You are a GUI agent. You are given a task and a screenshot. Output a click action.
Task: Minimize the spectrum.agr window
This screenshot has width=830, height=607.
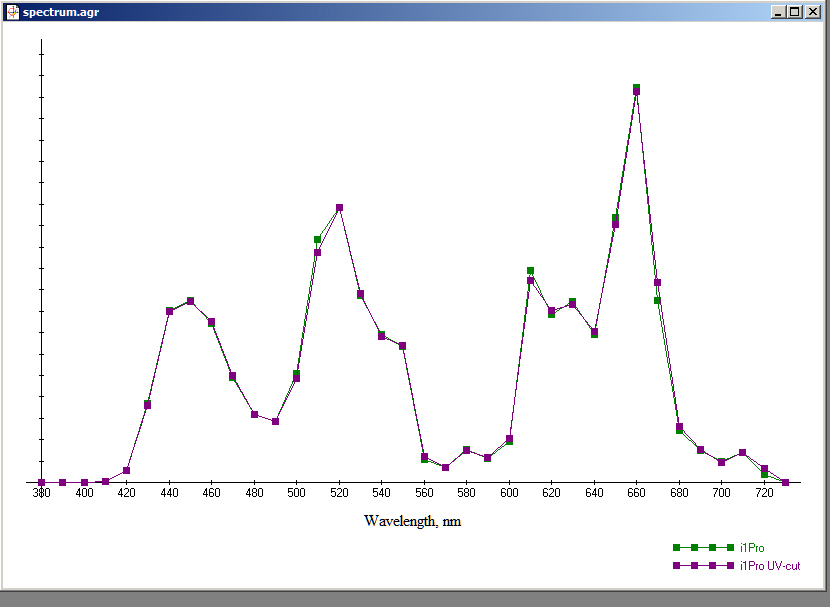[x=778, y=12]
